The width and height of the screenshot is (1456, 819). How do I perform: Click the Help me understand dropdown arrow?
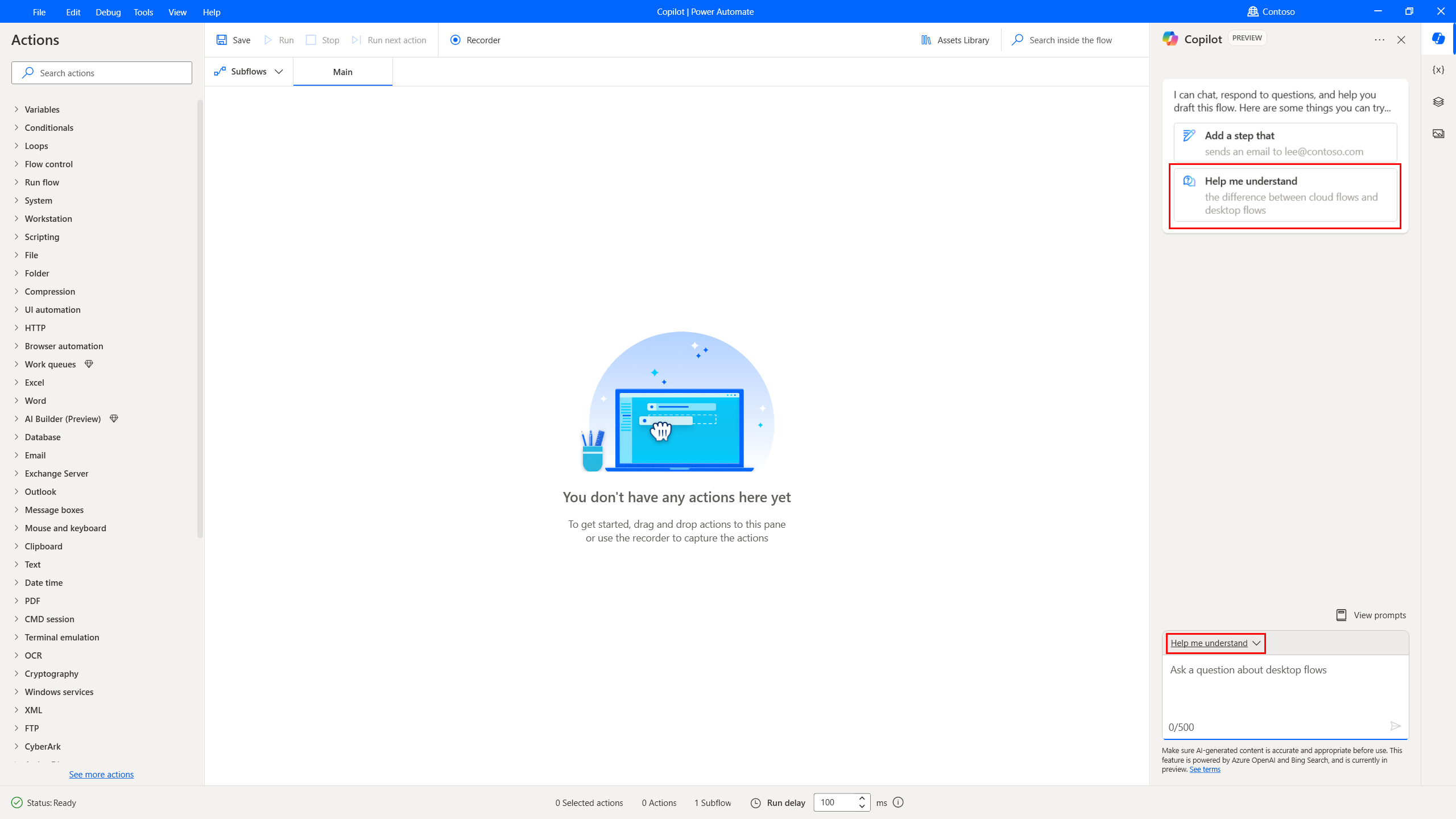point(1257,643)
